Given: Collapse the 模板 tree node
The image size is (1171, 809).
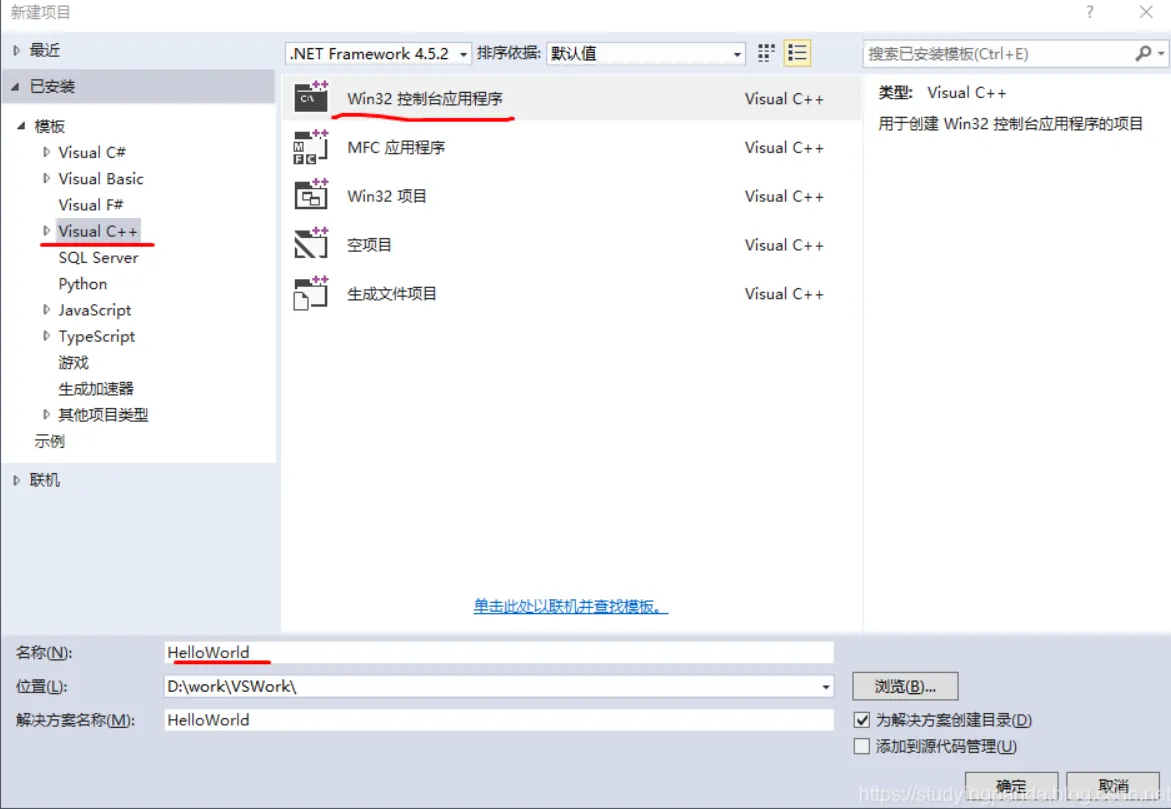Looking at the screenshot, I should coord(22,125).
